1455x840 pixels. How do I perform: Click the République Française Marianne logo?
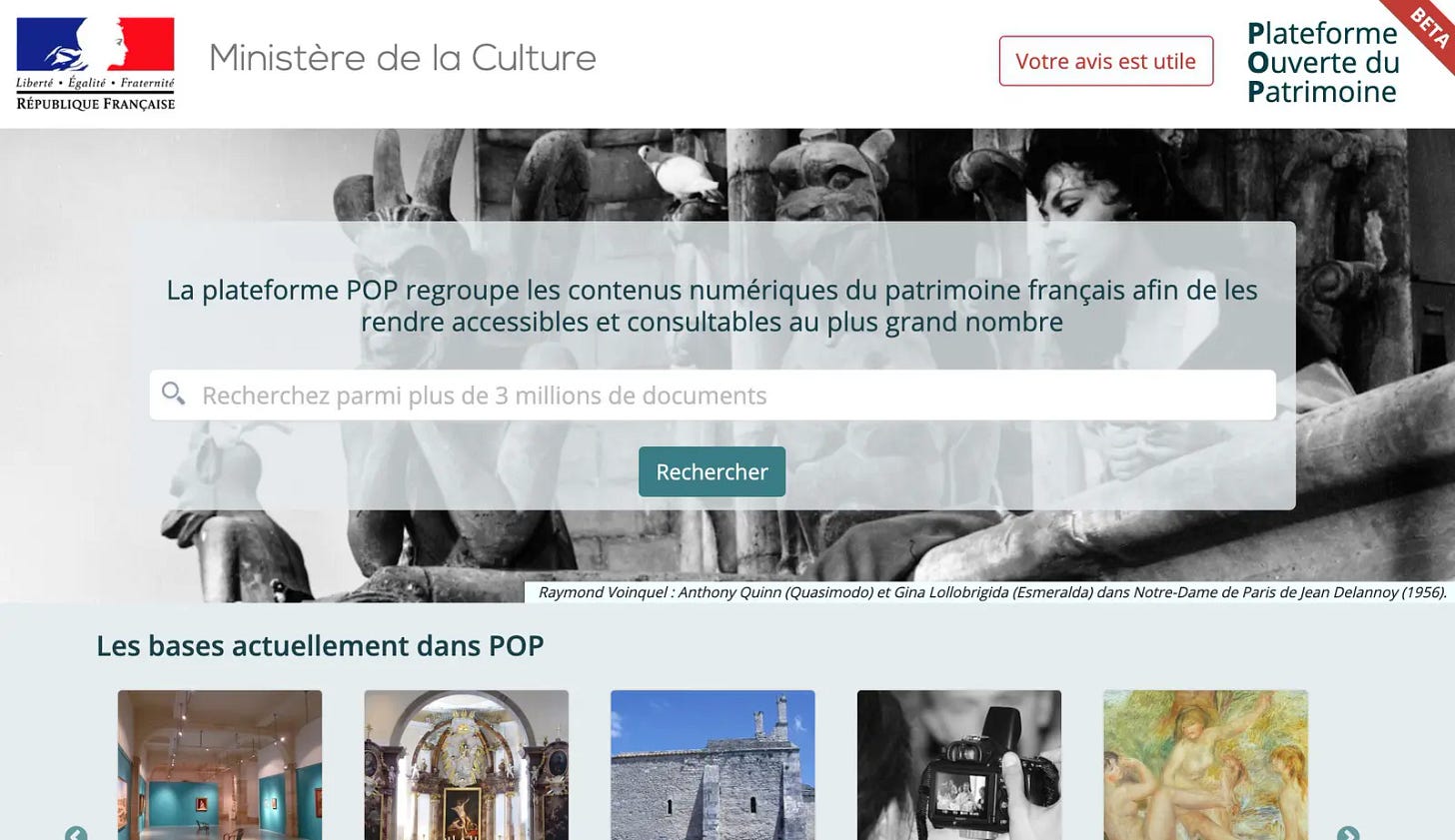point(96,63)
